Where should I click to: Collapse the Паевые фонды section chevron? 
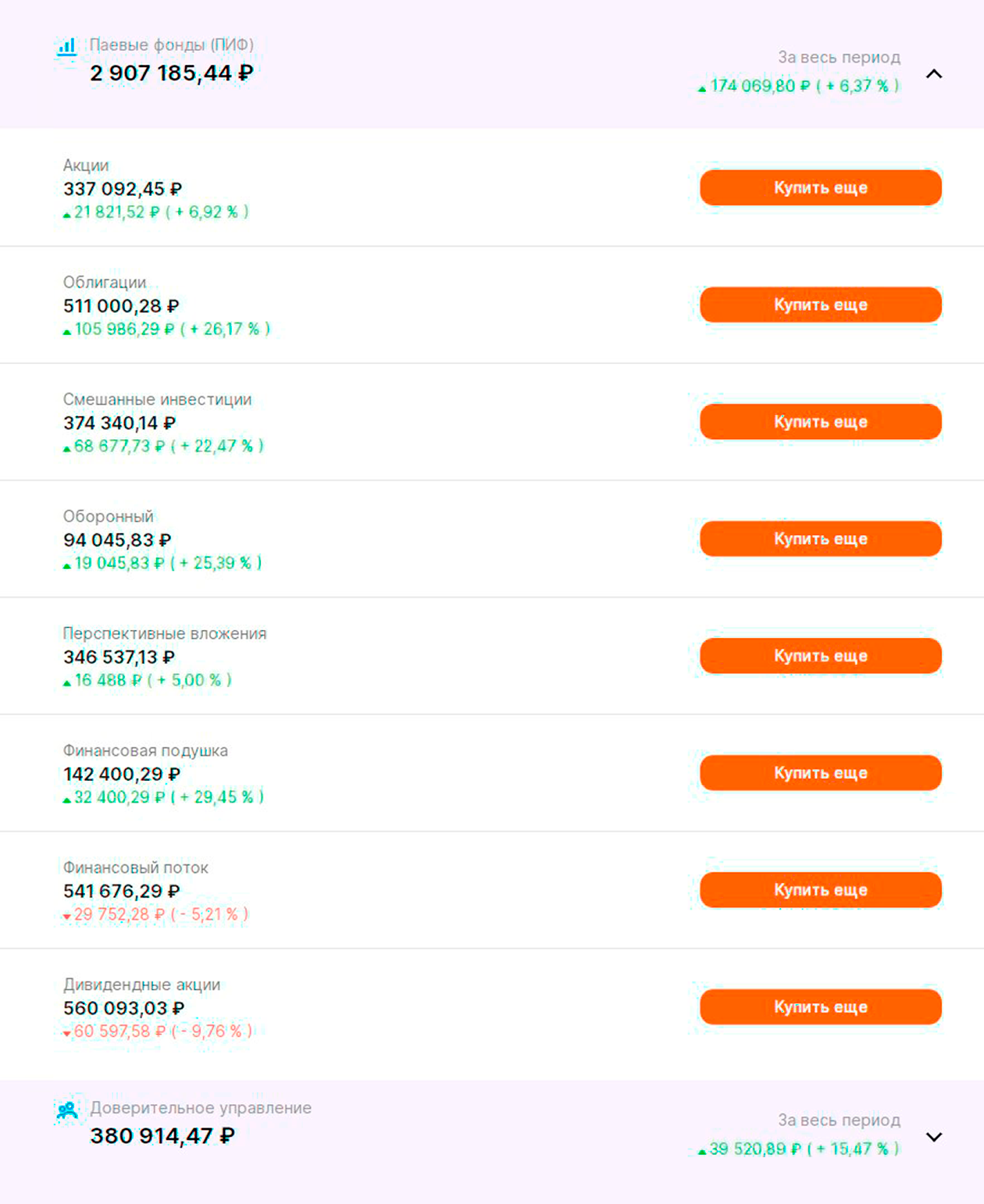(x=934, y=74)
